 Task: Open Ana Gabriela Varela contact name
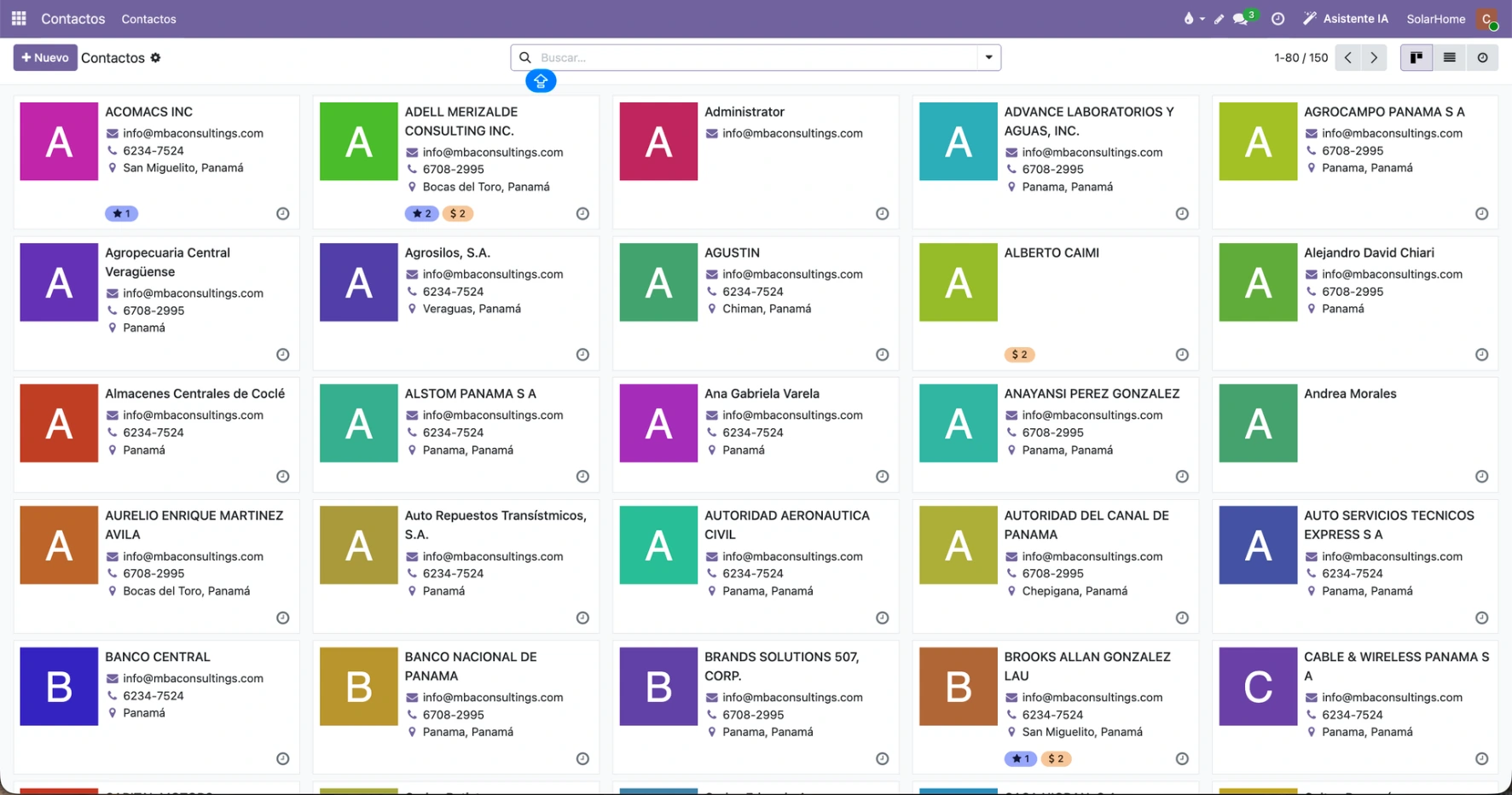pos(762,393)
